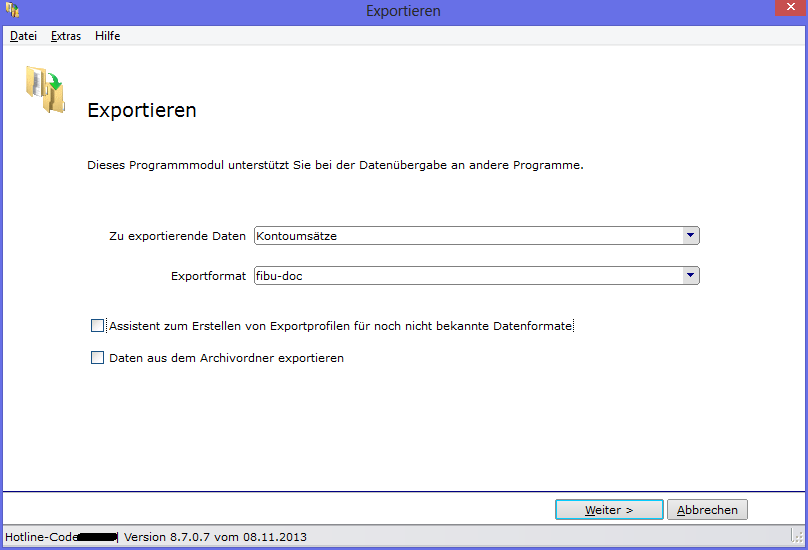The width and height of the screenshot is (808, 550).
Task: Enable the Exportprofil-Assistent checkbox
Action: (x=97, y=326)
